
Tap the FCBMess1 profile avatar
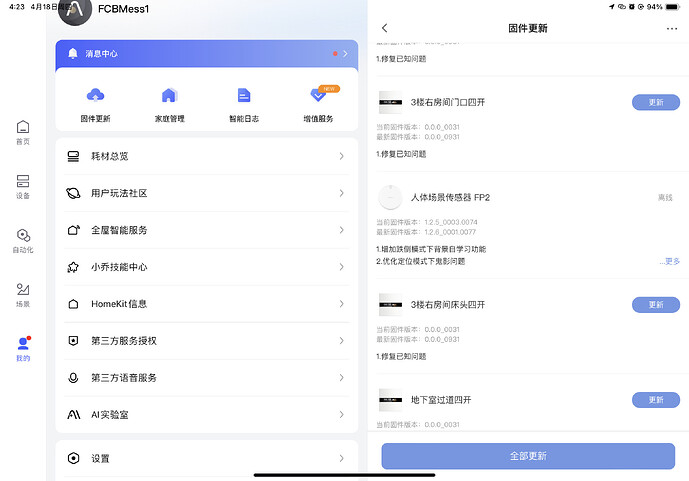75,10
